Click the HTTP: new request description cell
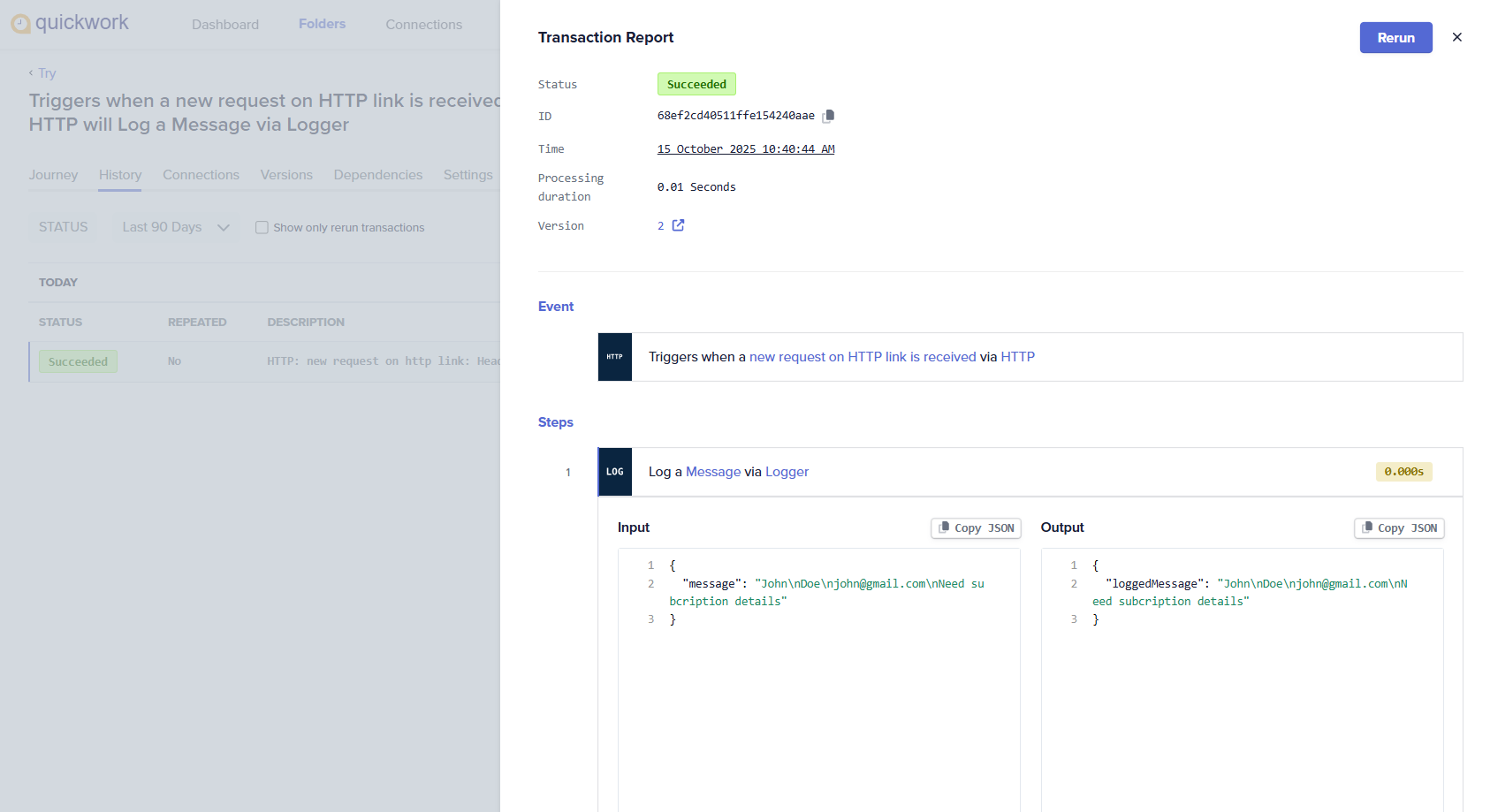This screenshot has width=1498, height=812. (x=384, y=361)
